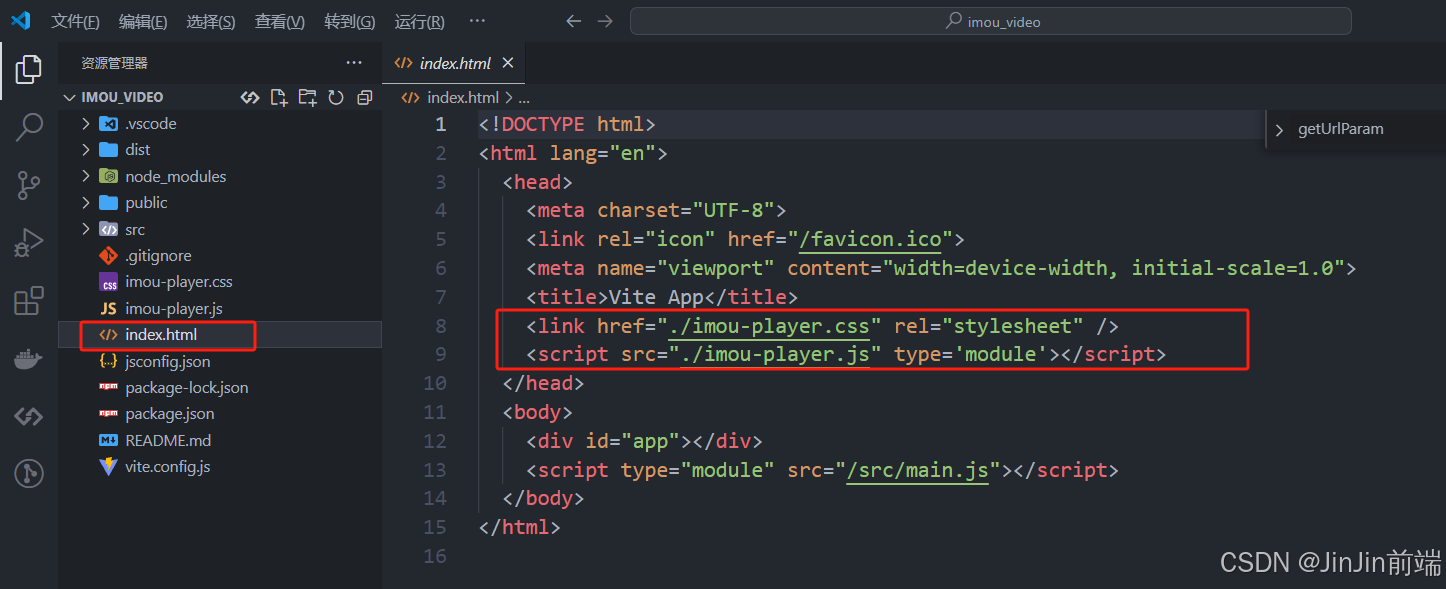Open the Edit menu (编辑)
This screenshot has width=1446, height=589.
pos(143,21)
